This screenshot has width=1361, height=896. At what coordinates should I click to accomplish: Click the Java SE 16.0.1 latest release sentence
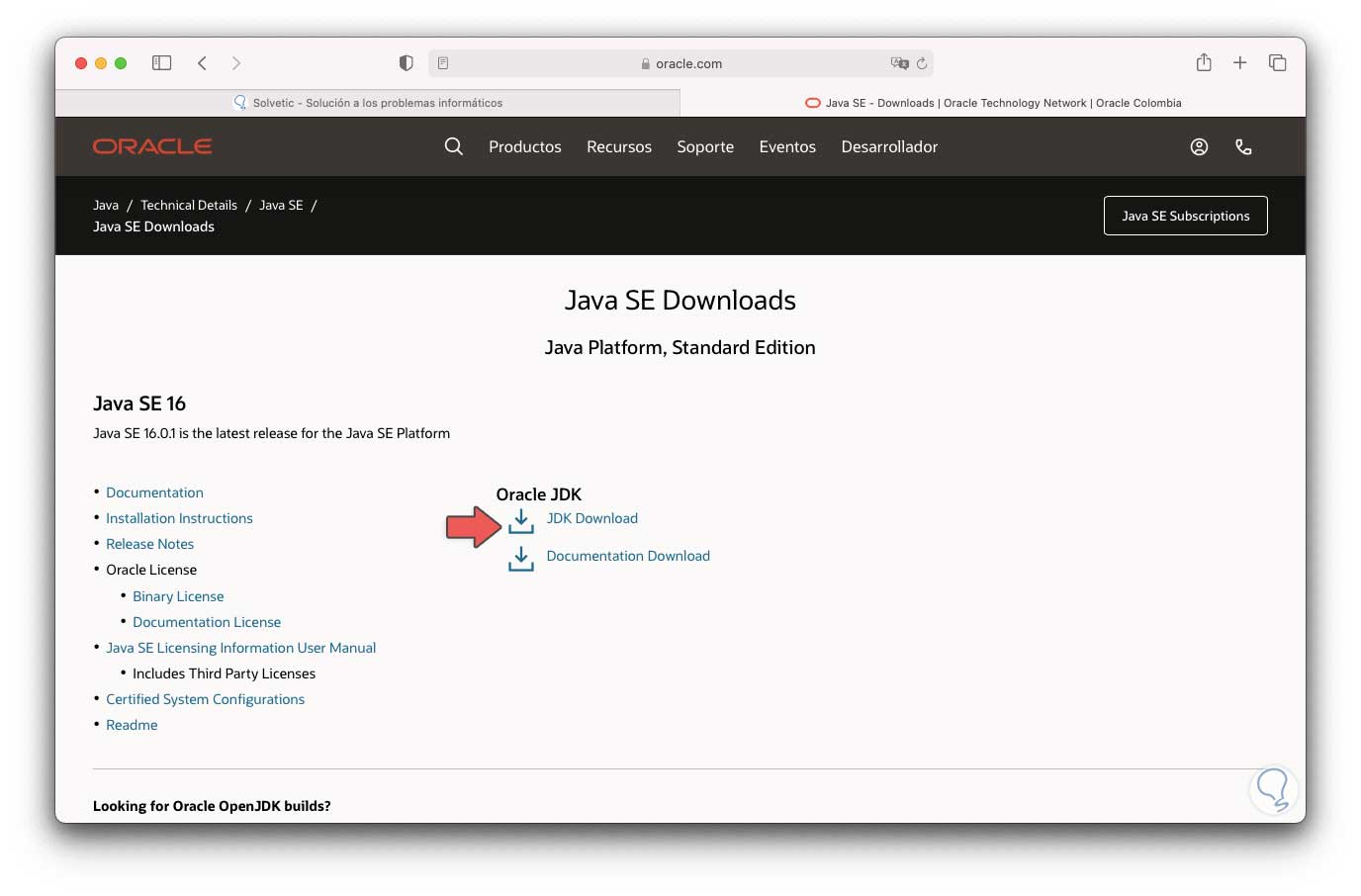click(x=271, y=433)
